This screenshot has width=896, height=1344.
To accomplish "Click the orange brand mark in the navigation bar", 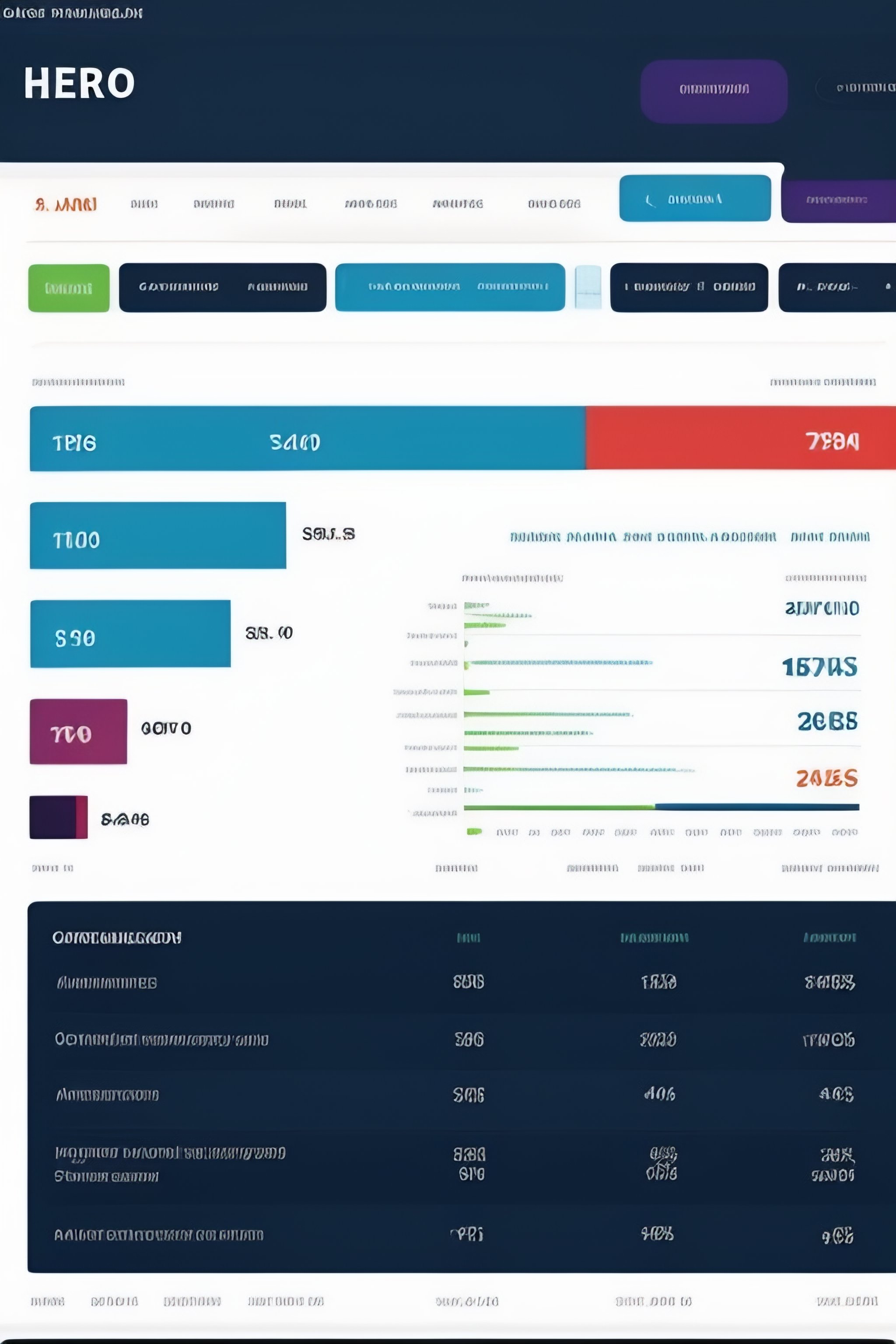I will pos(65,203).
